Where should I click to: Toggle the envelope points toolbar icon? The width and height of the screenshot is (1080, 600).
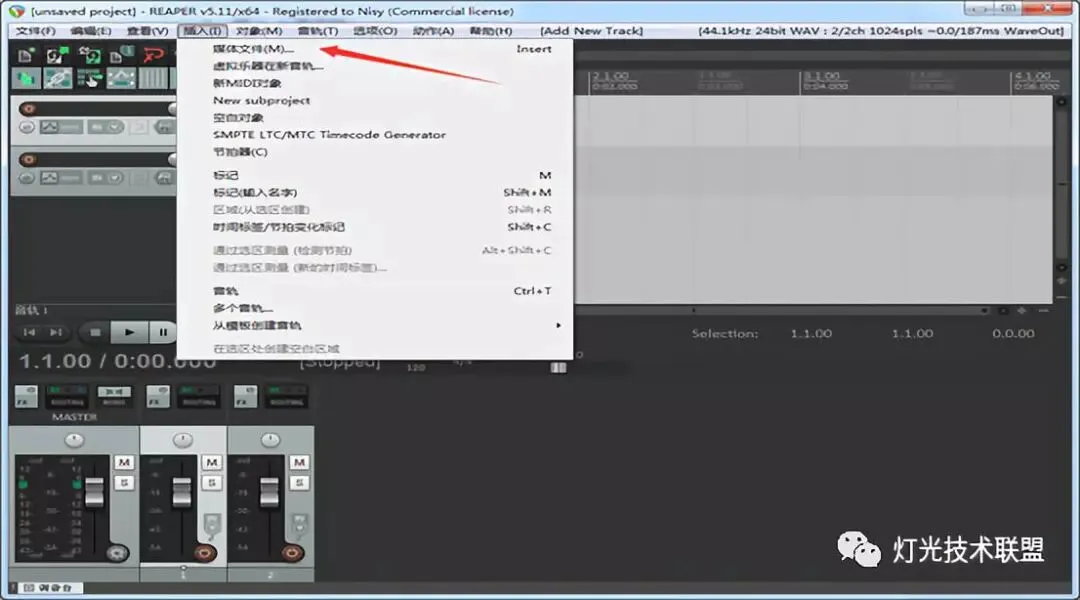point(121,79)
